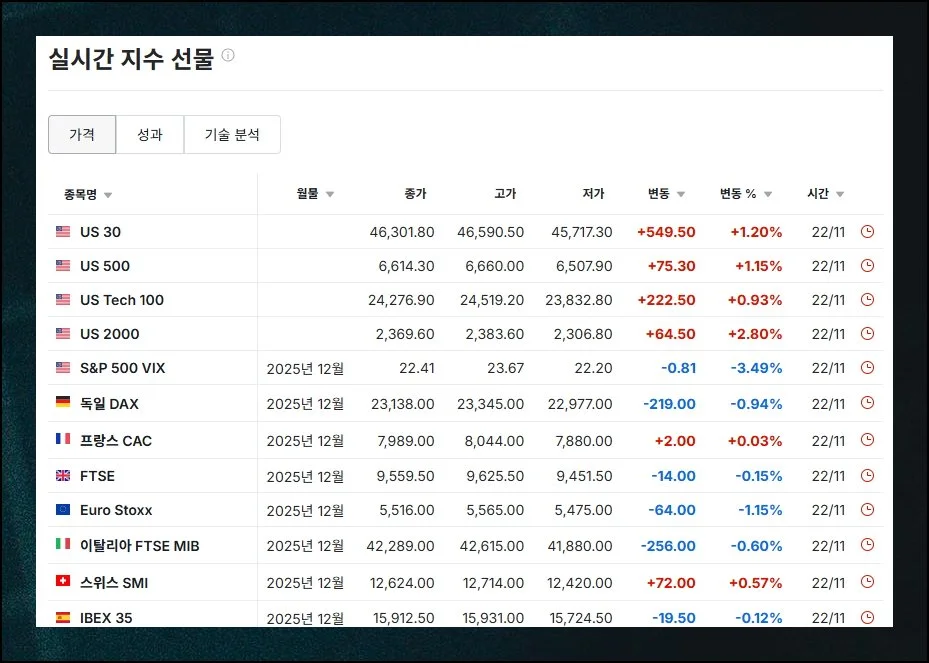Click the clock icon in US 30 row
Viewport: 929px width, 663px height.
[867, 232]
